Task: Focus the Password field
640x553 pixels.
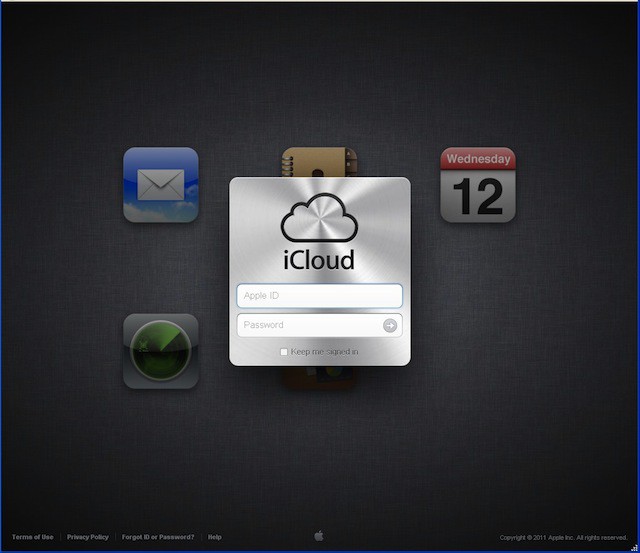Action: pyautogui.click(x=320, y=325)
